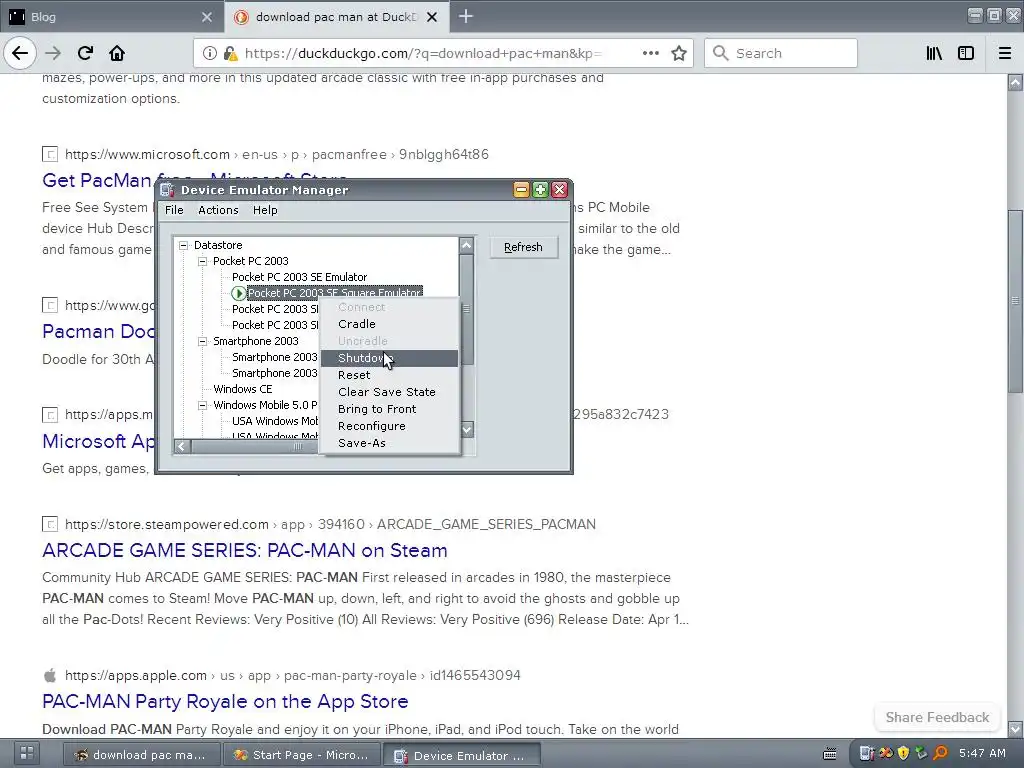The width and height of the screenshot is (1024, 768).
Task: Close the download pac man tab
Action: click(x=432, y=17)
